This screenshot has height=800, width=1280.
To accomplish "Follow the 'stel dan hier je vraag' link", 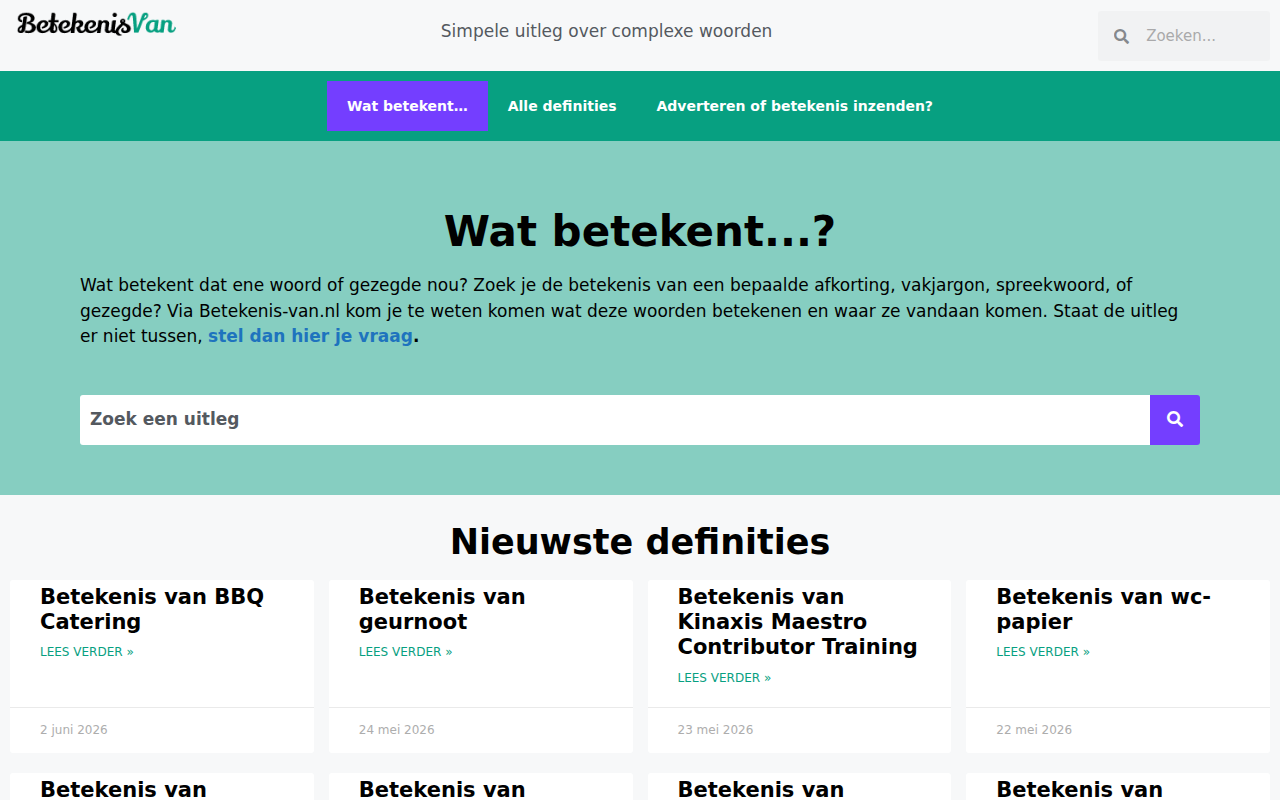I will (310, 336).
